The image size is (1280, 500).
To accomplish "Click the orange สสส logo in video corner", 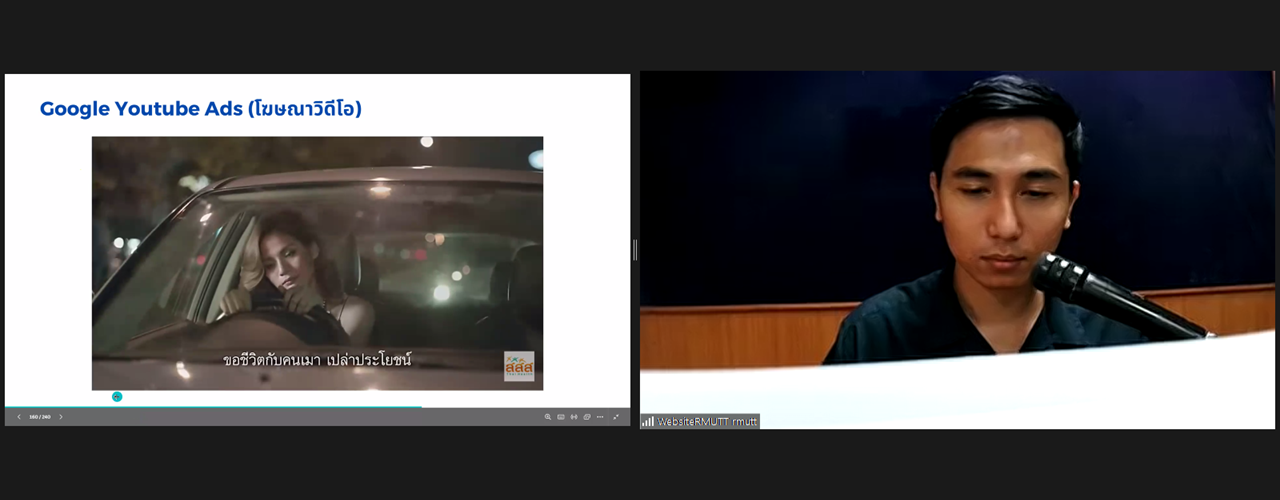I will (x=519, y=366).
